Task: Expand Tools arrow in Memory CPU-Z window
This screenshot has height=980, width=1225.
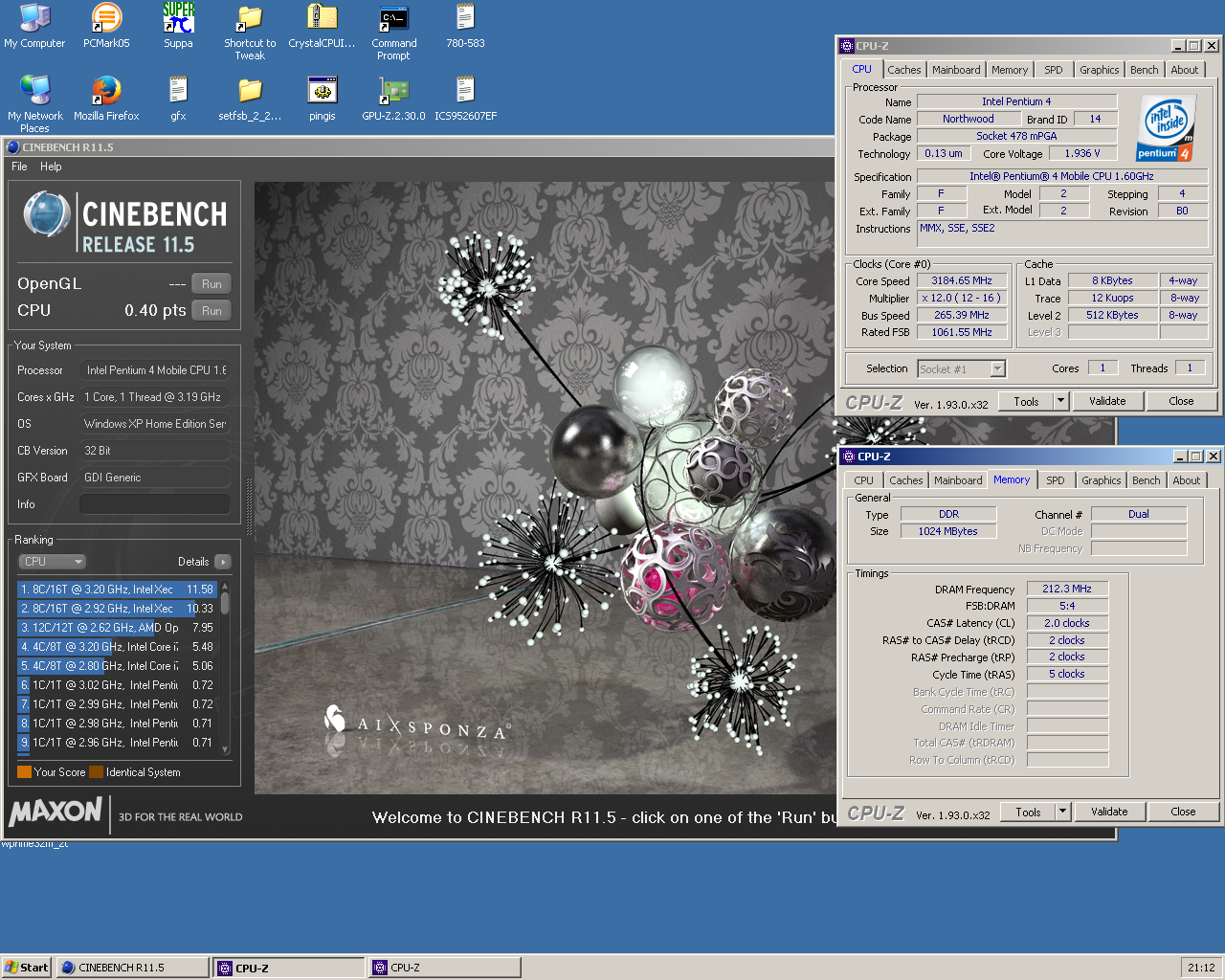Action: click(1062, 813)
